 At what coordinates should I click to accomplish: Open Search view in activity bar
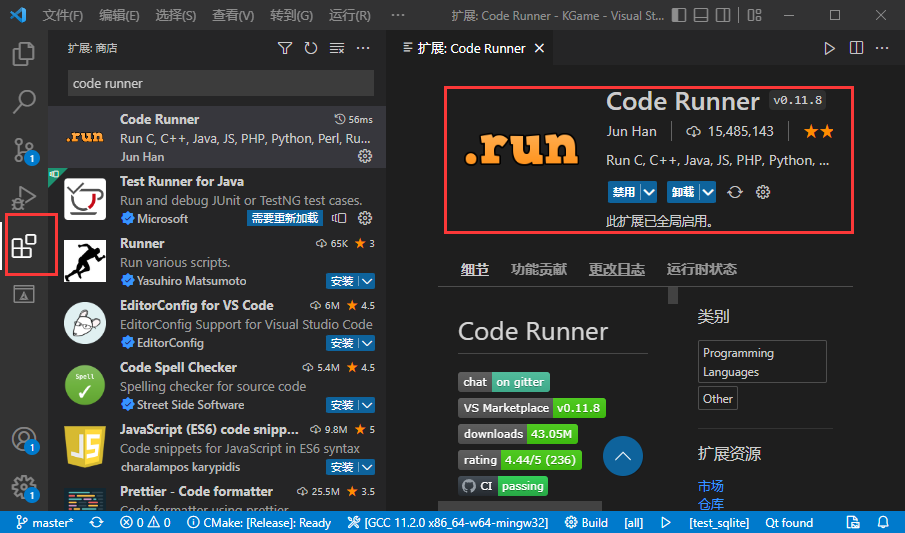[x=23, y=101]
